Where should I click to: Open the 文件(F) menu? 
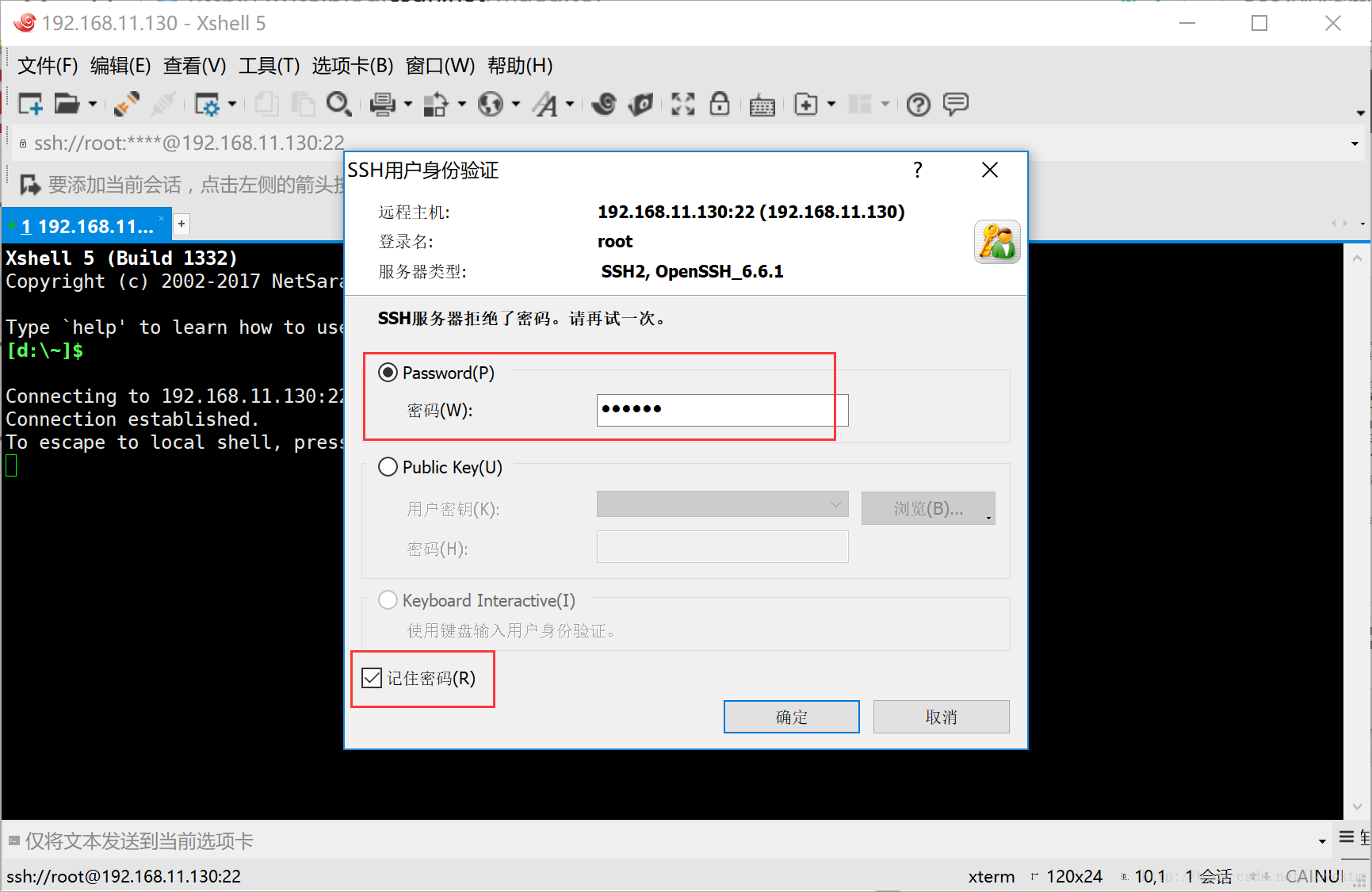pos(48,66)
